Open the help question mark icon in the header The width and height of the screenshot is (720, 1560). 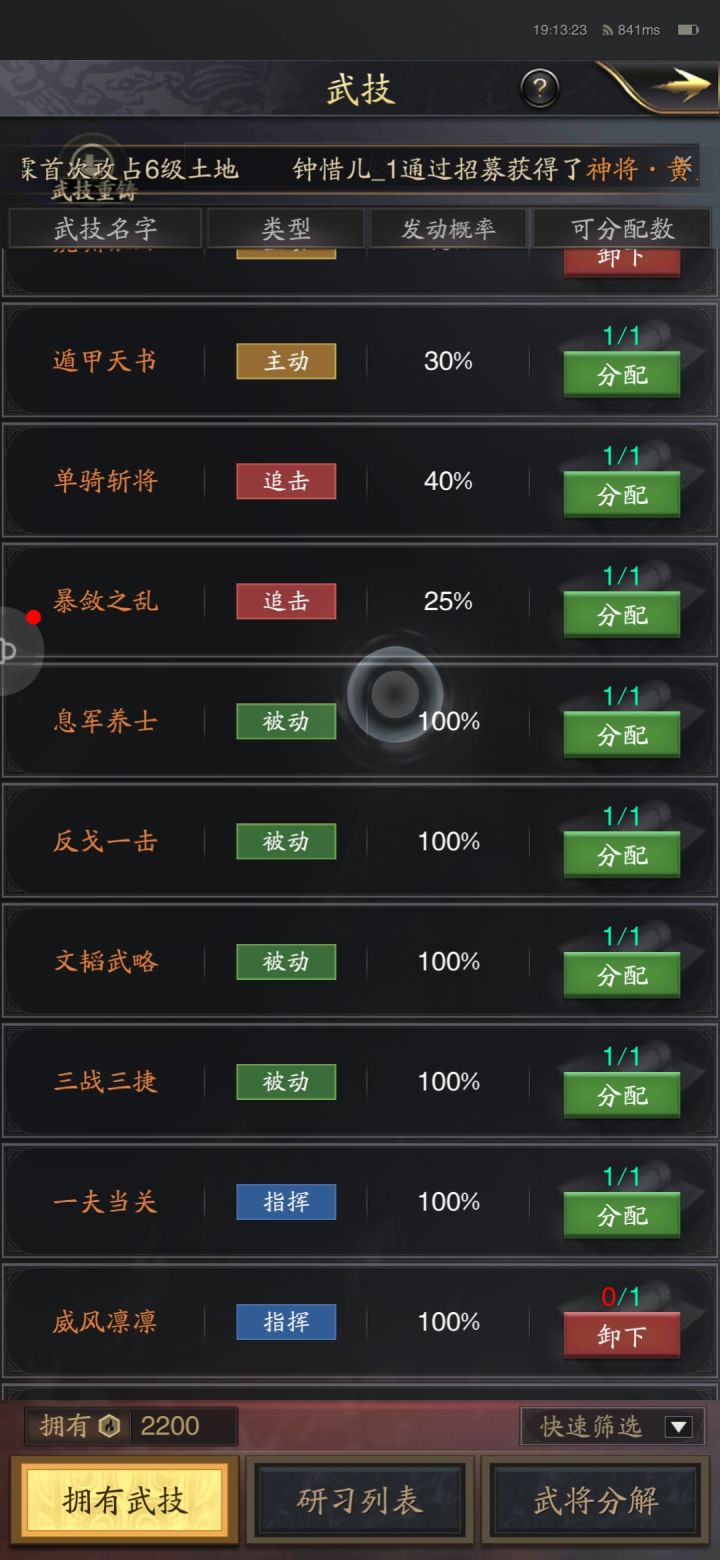click(x=540, y=88)
